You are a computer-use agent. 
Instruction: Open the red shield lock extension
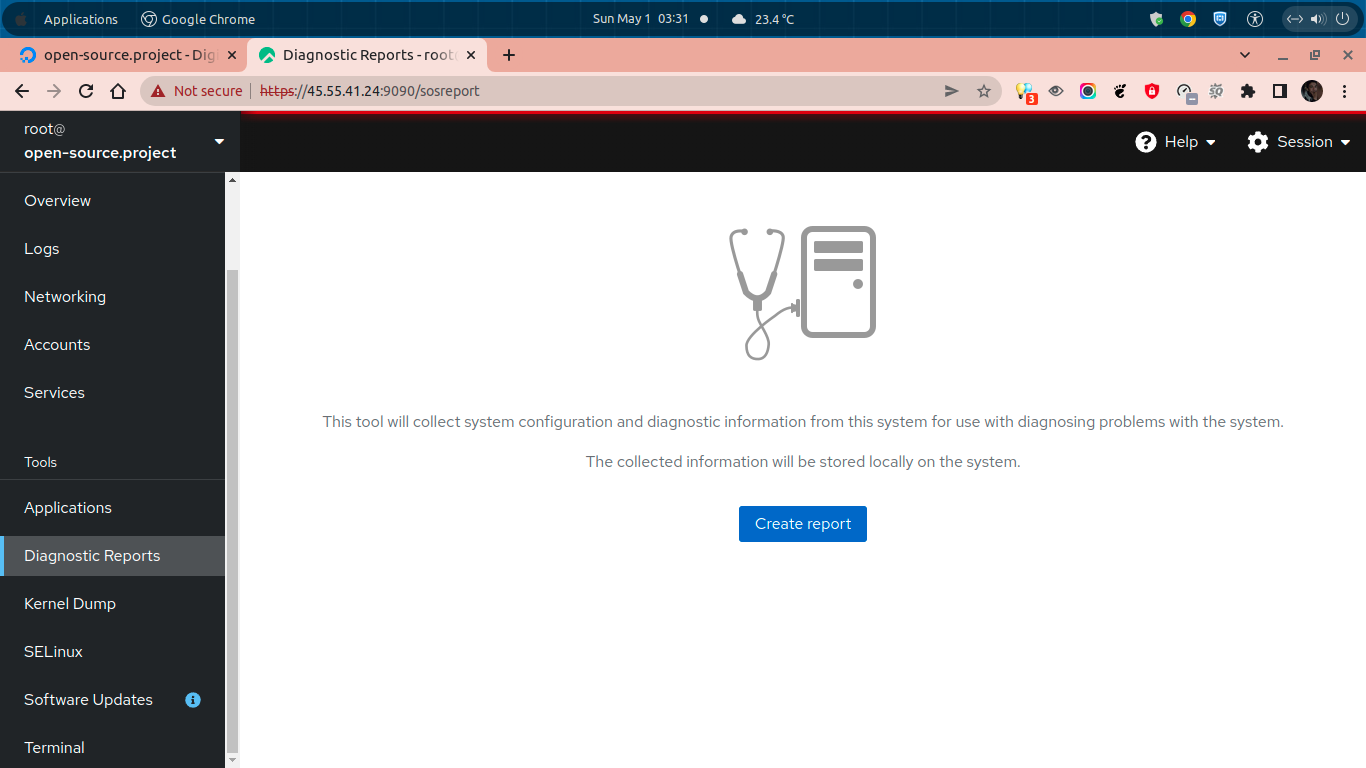(x=1152, y=91)
